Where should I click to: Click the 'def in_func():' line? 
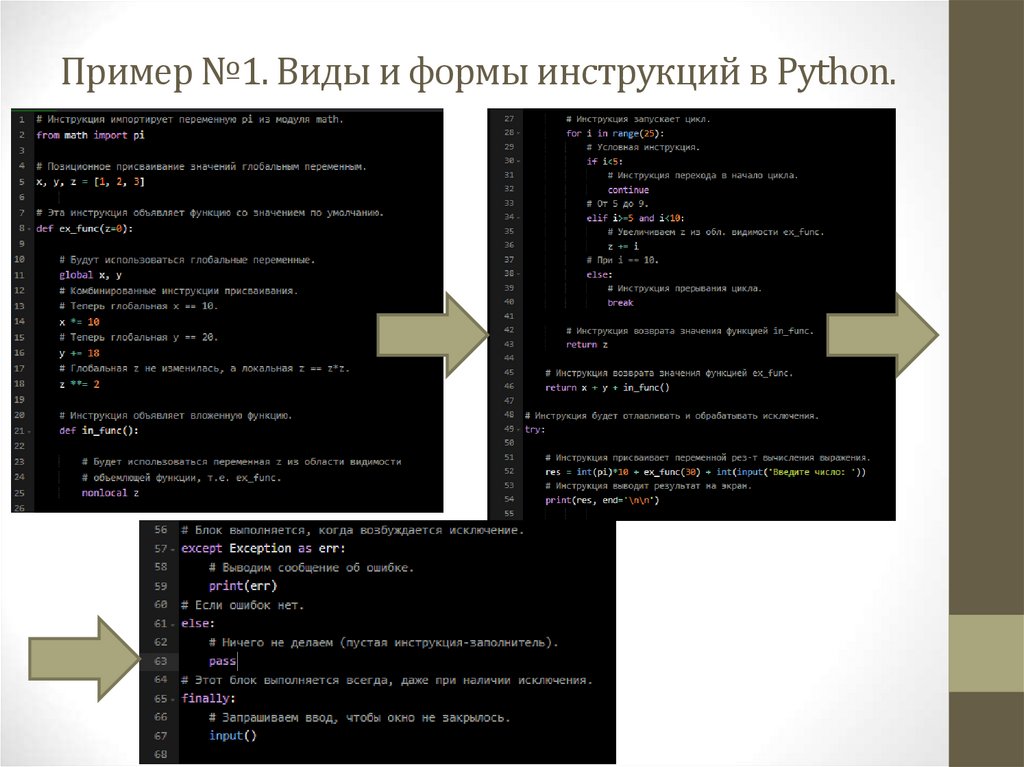[x=99, y=431]
